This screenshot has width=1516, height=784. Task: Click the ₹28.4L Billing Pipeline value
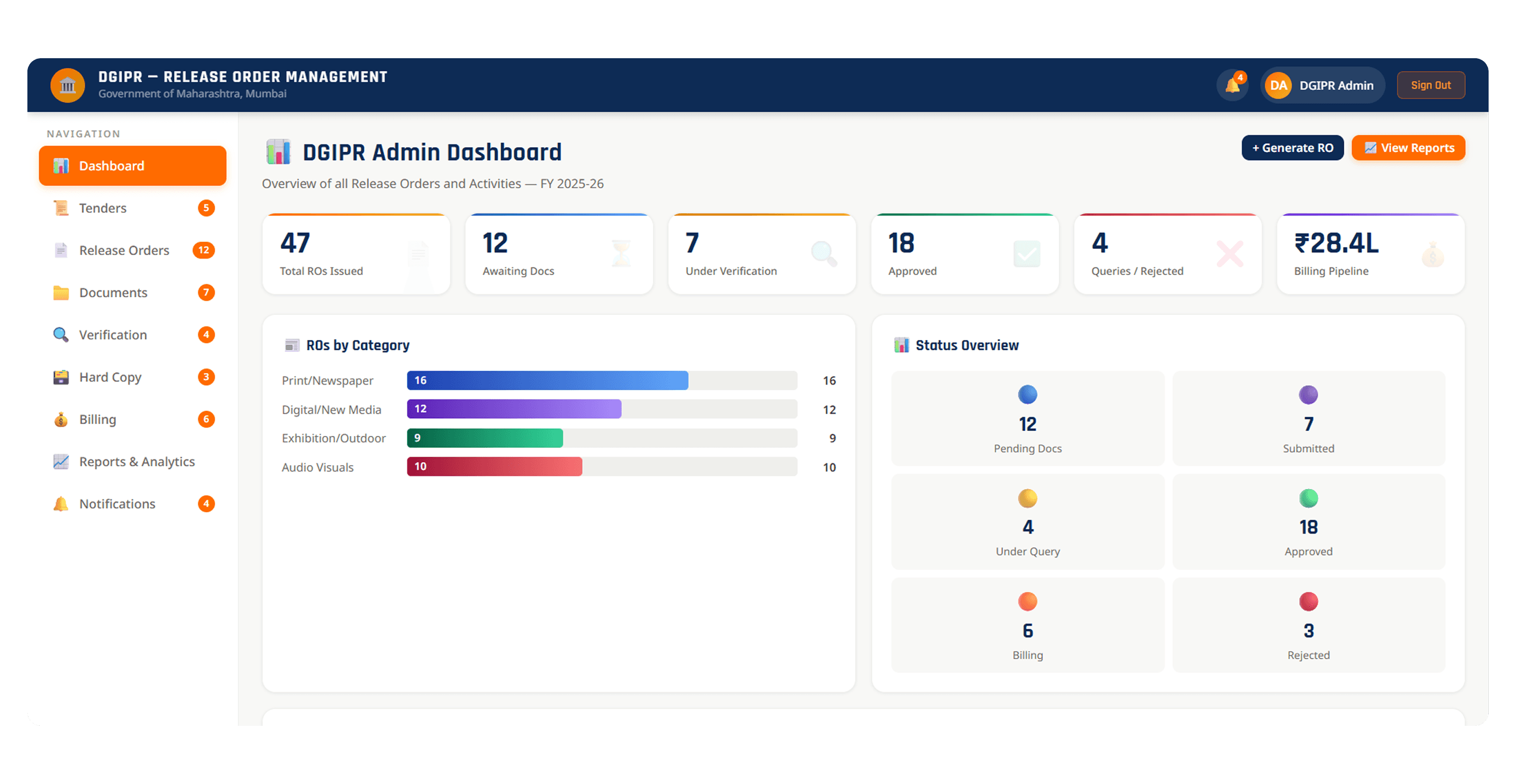pyautogui.click(x=1336, y=244)
